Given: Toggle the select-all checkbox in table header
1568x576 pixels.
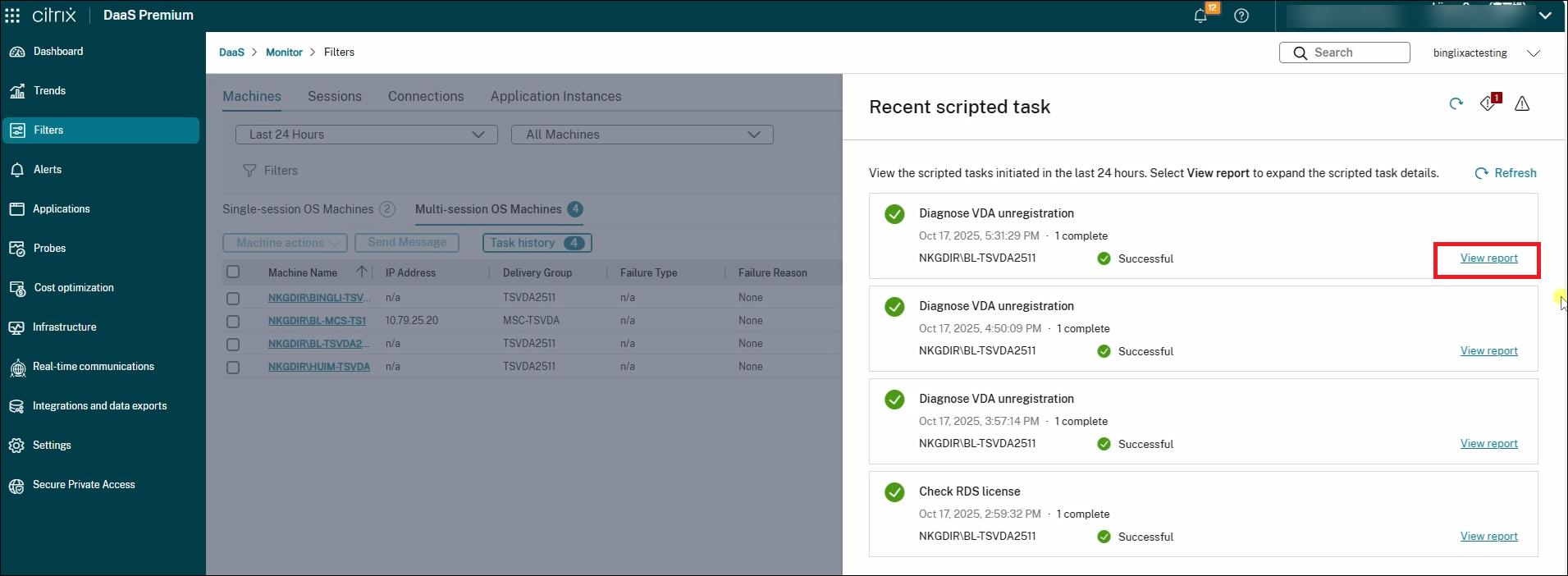Looking at the screenshot, I should click(233, 272).
